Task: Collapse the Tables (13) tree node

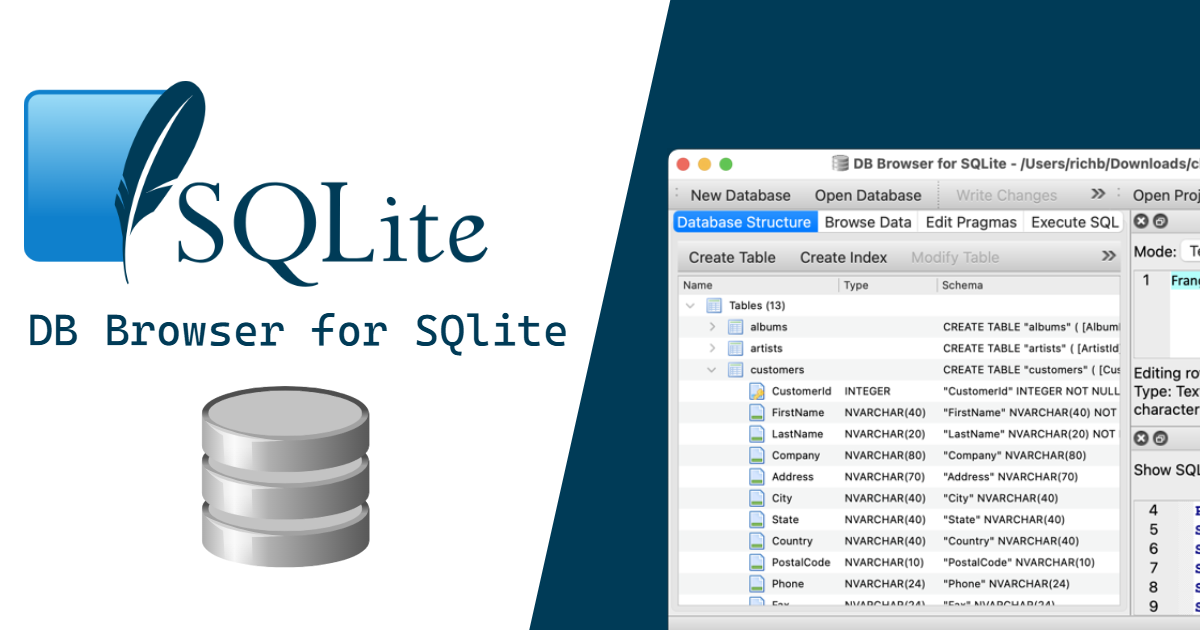Action: pyautogui.click(x=690, y=305)
